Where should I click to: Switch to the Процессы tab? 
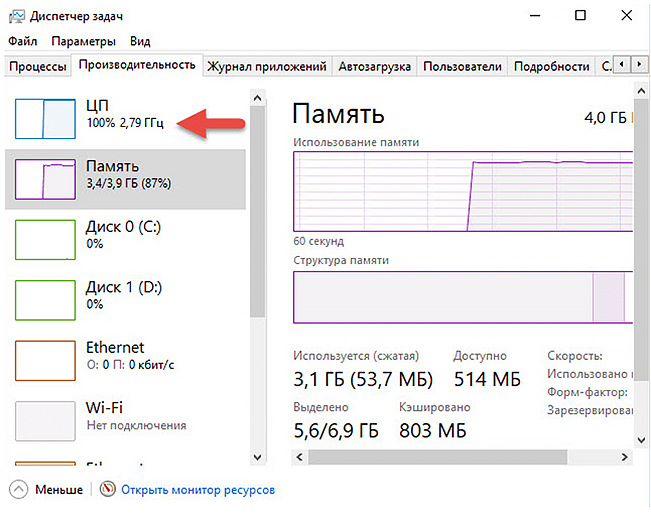38,67
